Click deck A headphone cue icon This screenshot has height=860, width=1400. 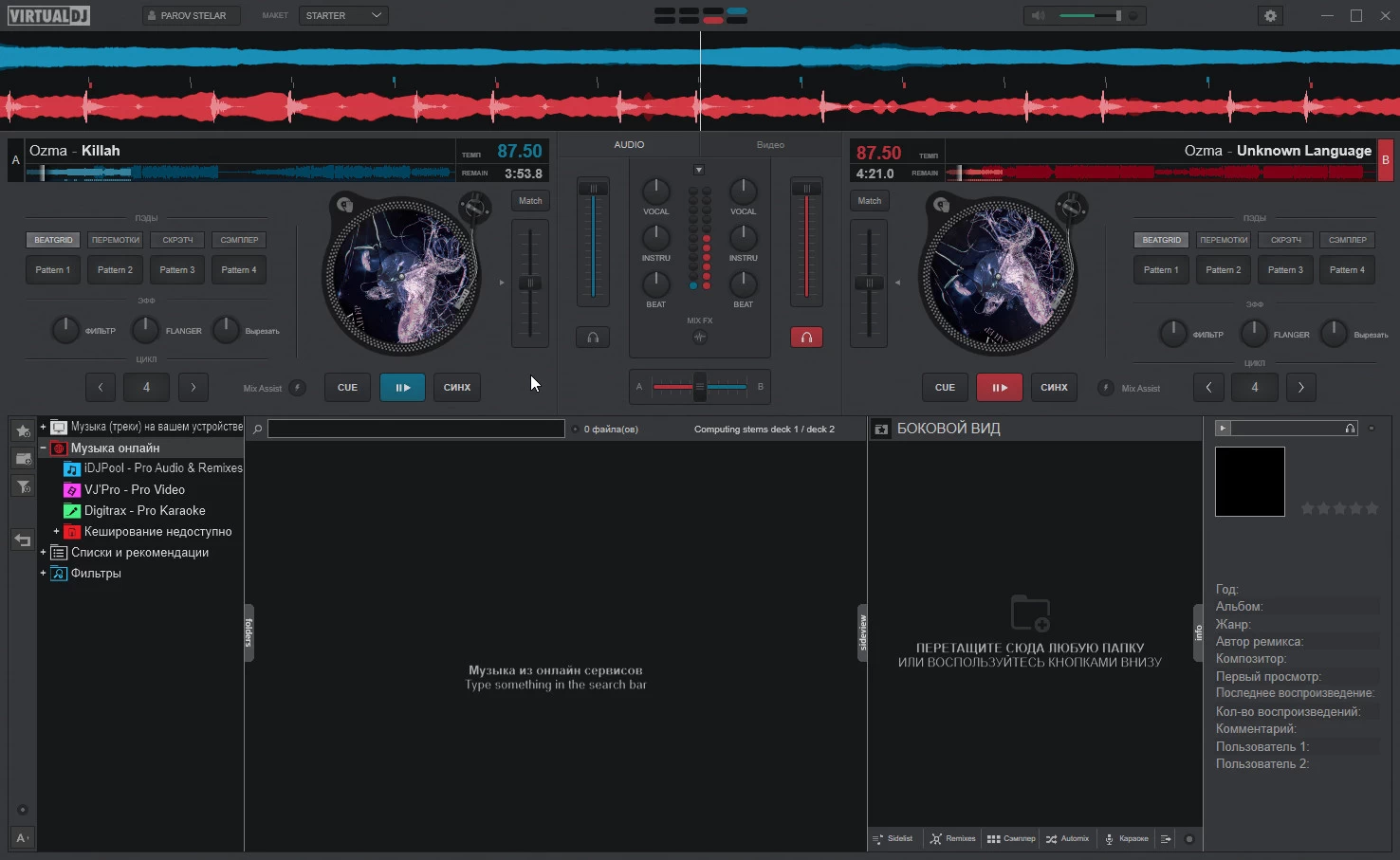tap(593, 338)
